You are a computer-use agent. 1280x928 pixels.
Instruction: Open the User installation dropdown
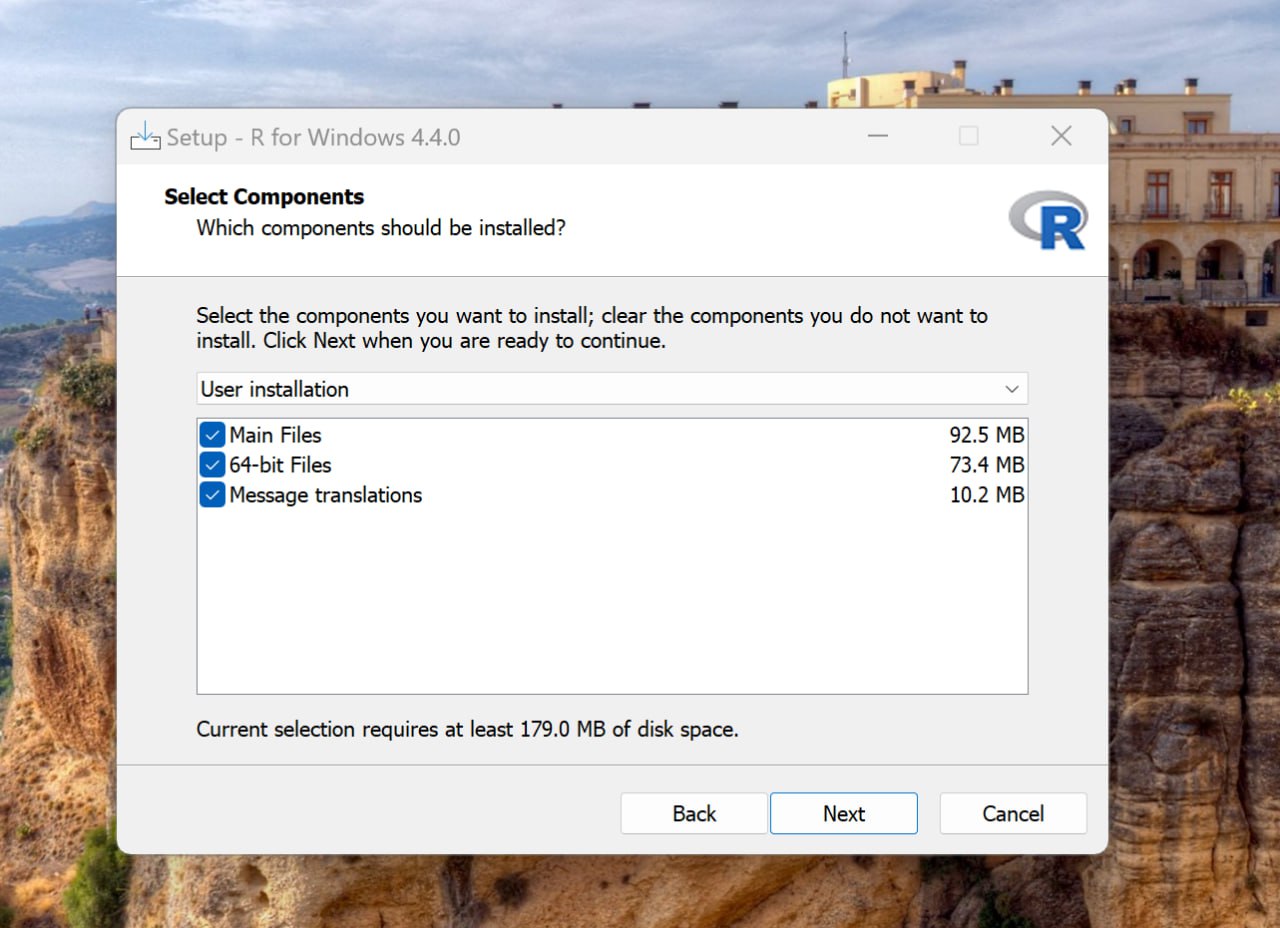pyautogui.click(x=612, y=389)
